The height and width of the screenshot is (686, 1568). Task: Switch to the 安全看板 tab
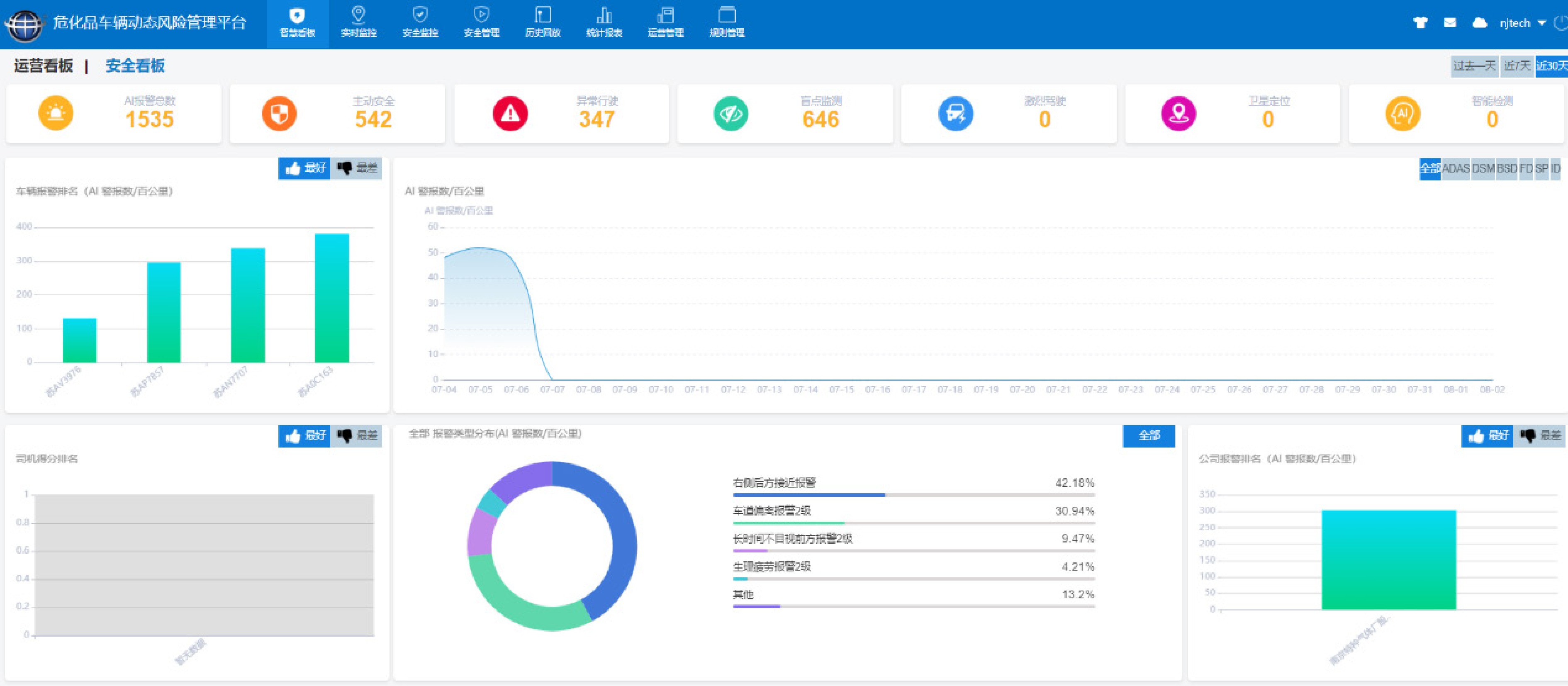[x=135, y=66]
